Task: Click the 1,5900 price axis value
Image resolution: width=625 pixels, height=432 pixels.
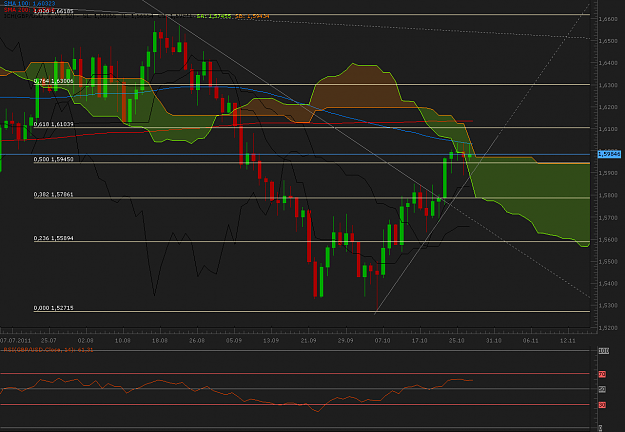Action: click(x=608, y=173)
